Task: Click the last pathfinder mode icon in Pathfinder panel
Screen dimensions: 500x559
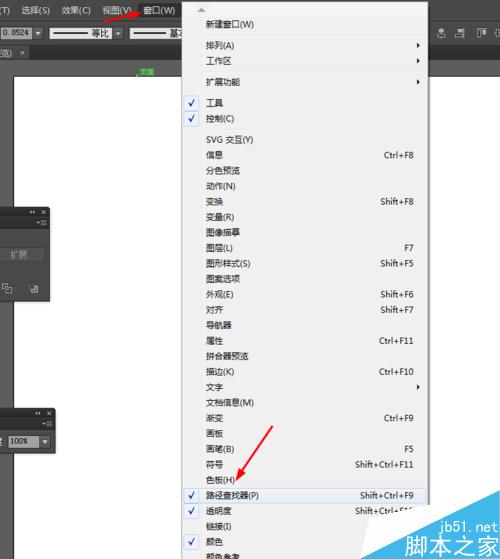Action: [33, 288]
